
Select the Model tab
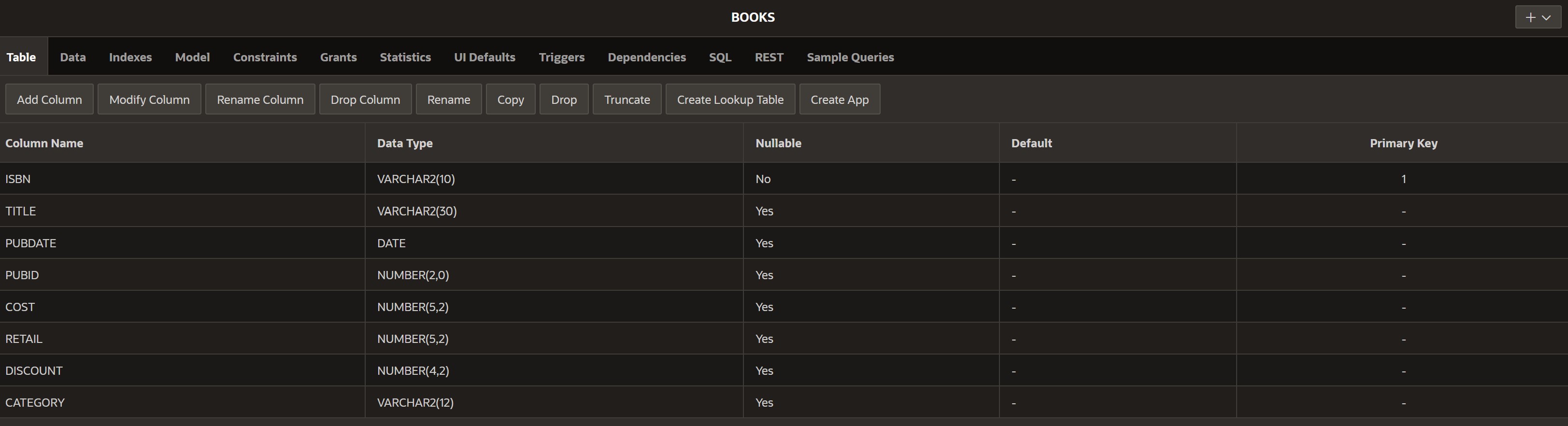click(x=192, y=57)
